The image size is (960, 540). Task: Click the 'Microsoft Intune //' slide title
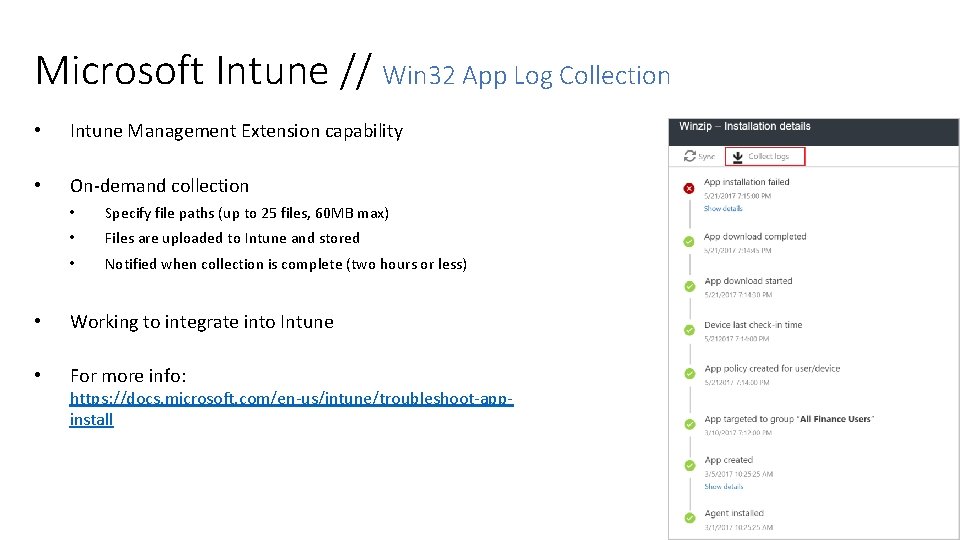[203, 70]
